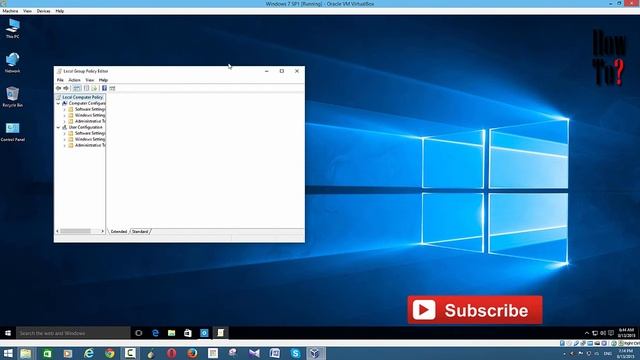Select the Control Panel desktop icon
Screen dimensions: 640x360
pos(13,132)
